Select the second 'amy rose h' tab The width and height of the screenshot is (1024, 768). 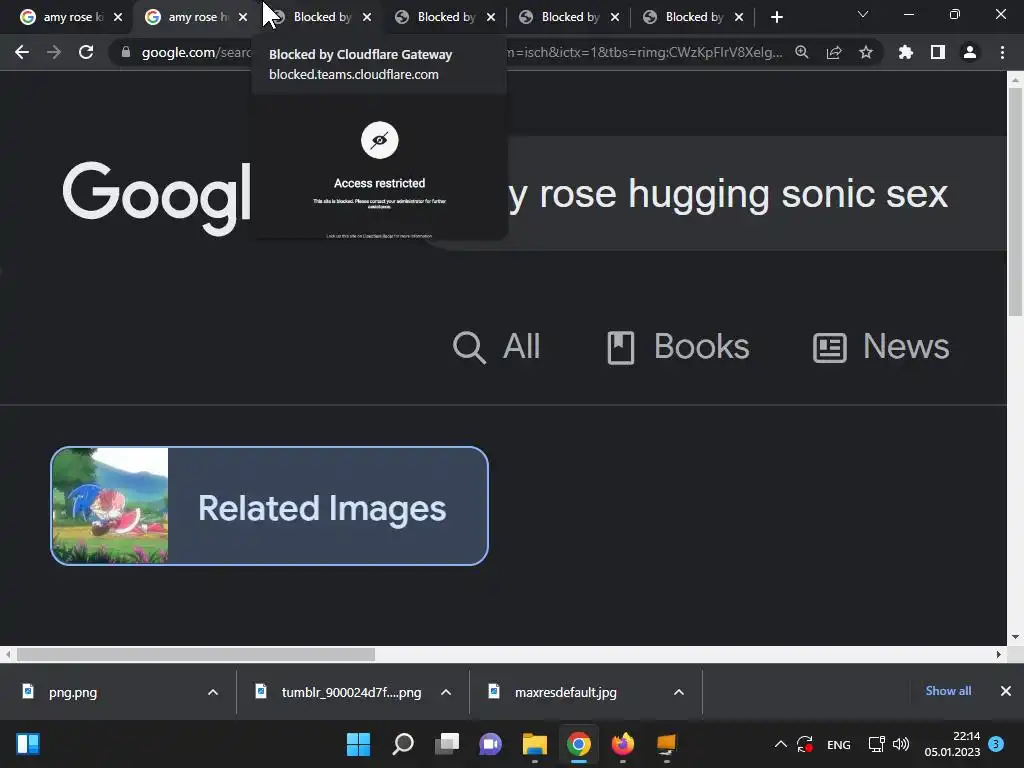(189, 17)
